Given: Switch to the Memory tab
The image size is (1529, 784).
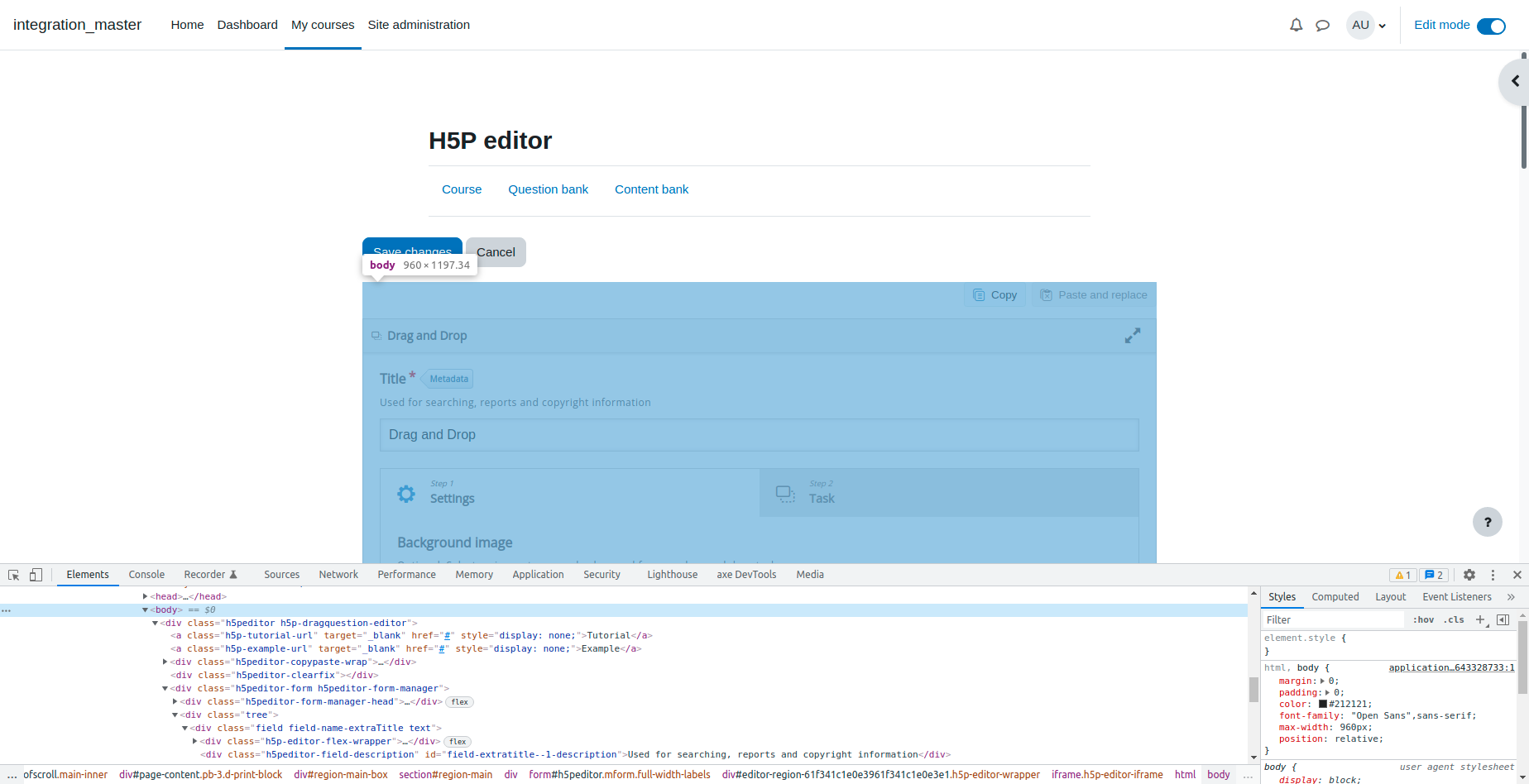Looking at the screenshot, I should [474, 575].
